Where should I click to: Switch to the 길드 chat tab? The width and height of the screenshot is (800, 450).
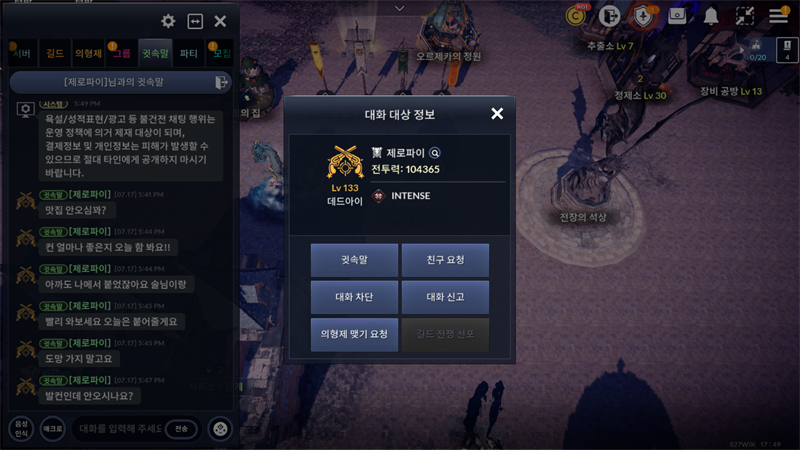55,53
